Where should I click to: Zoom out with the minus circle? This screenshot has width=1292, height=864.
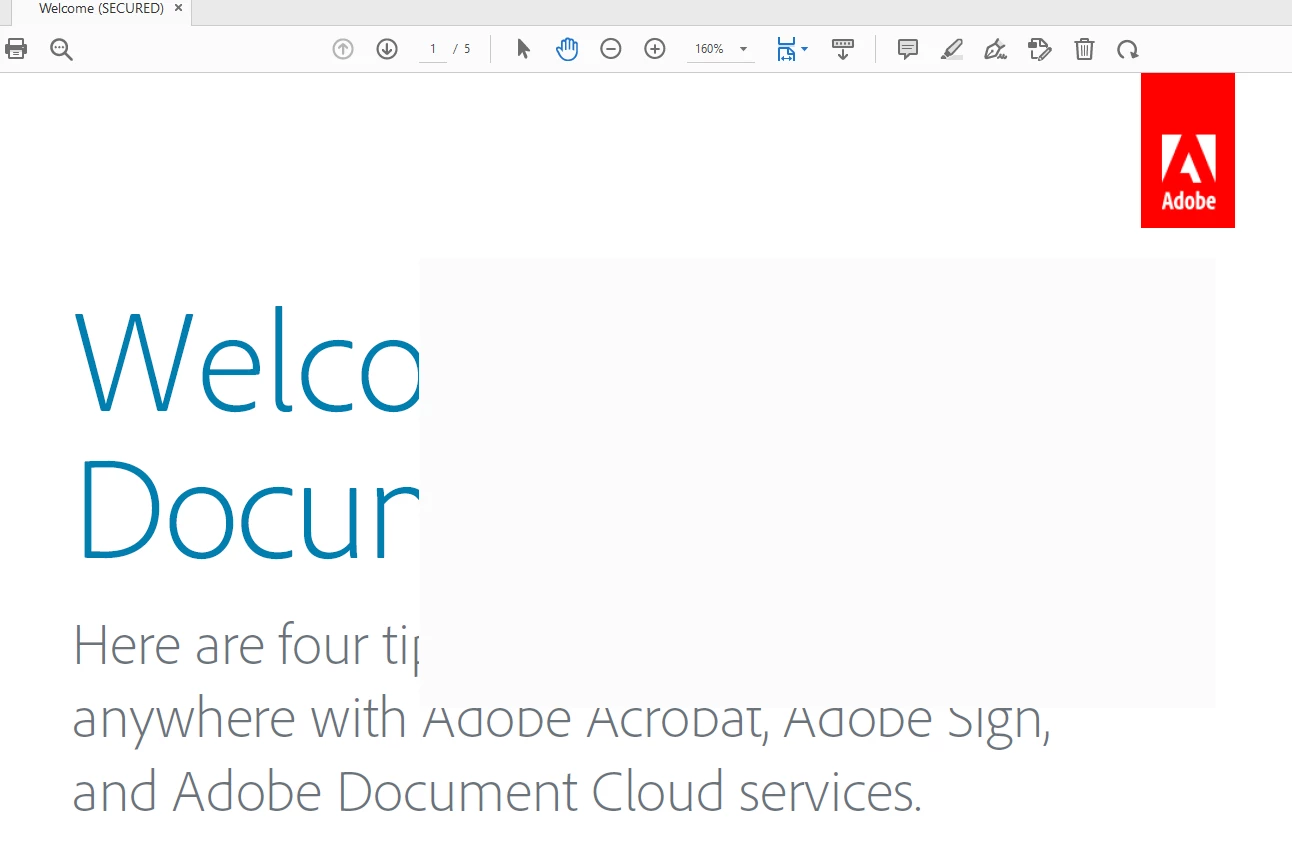click(x=611, y=49)
